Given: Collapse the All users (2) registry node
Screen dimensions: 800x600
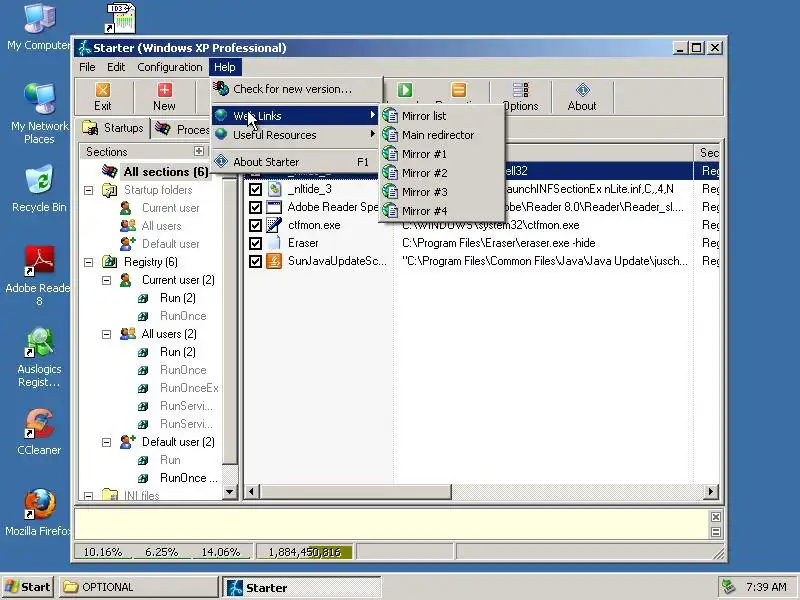Looking at the screenshot, I should coord(106,334).
